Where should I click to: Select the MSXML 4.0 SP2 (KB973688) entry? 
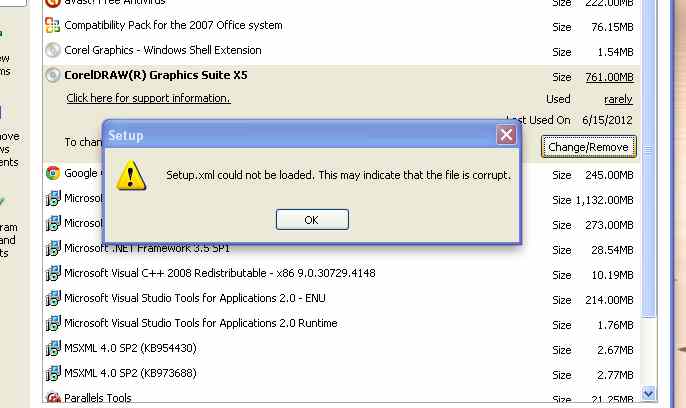(130, 373)
